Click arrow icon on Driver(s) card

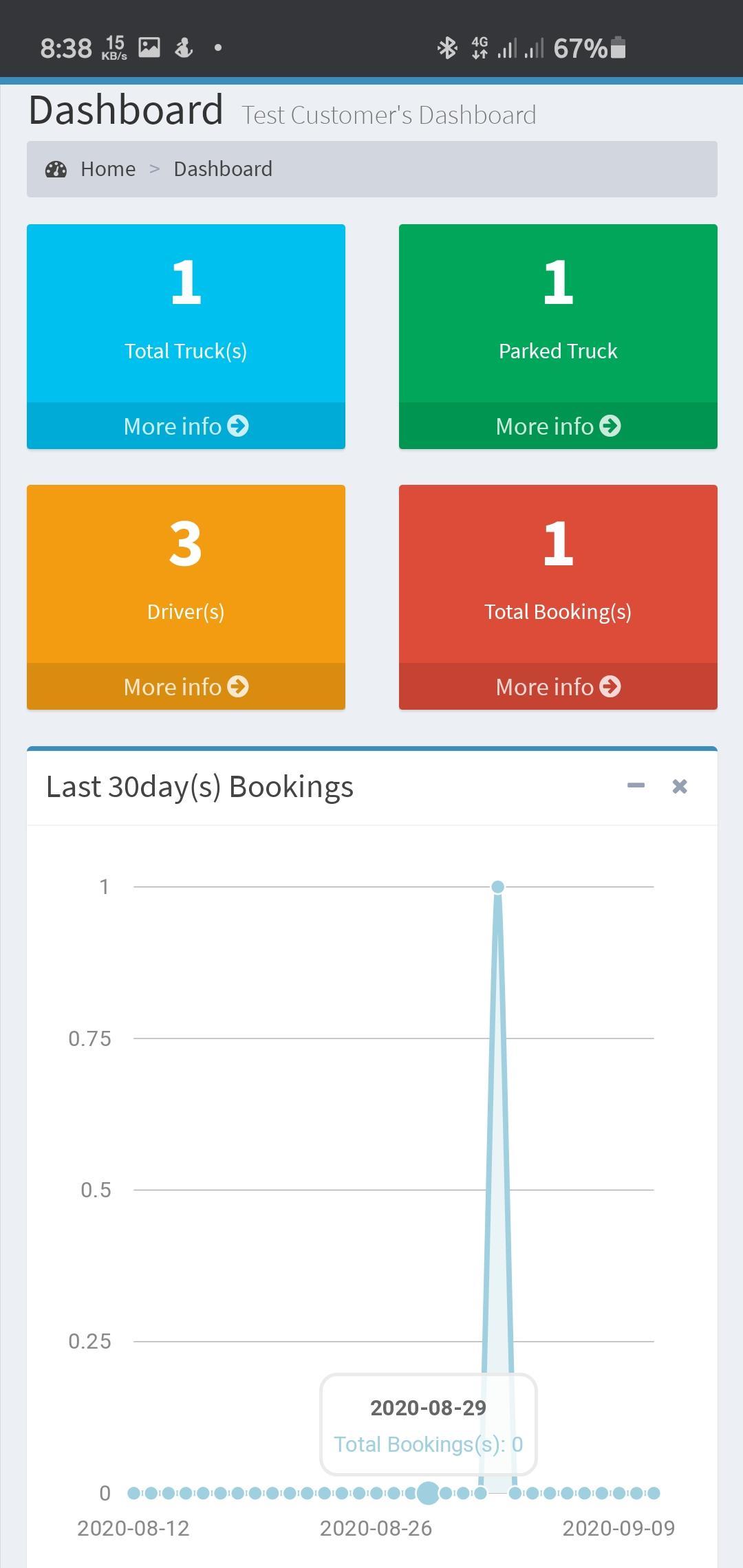click(x=238, y=686)
